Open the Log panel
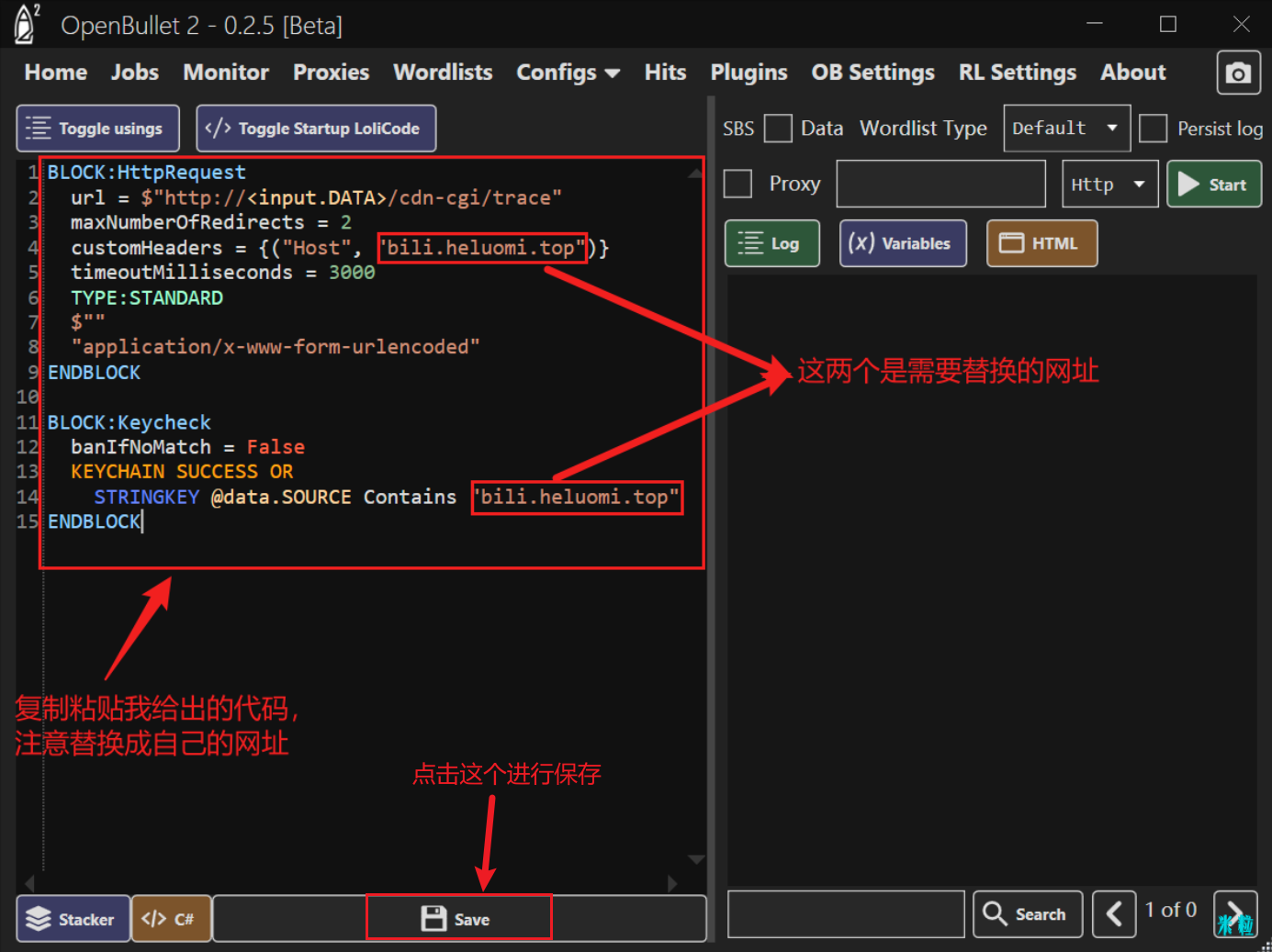The width and height of the screenshot is (1272, 952). pos(771,243)
